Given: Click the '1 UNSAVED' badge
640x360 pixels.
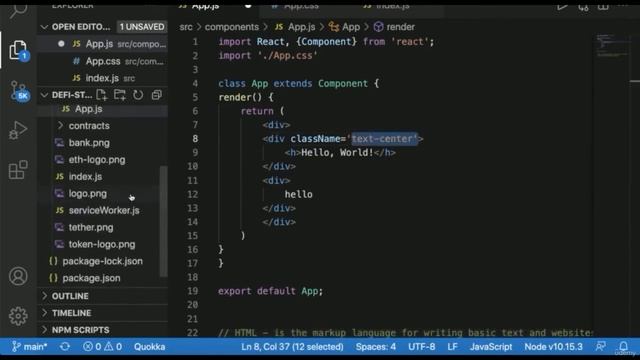Looking at the screenshot, I should click(142, 27).
